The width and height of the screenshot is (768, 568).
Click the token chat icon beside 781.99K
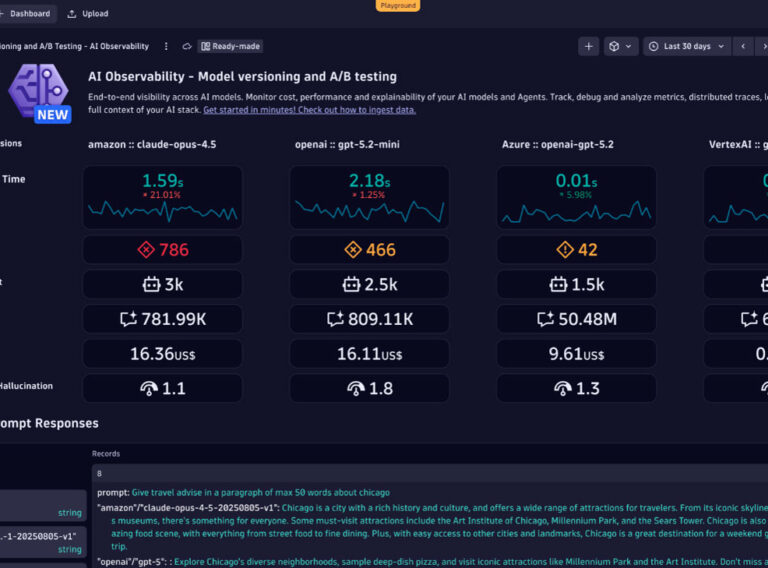coord(129,319)
